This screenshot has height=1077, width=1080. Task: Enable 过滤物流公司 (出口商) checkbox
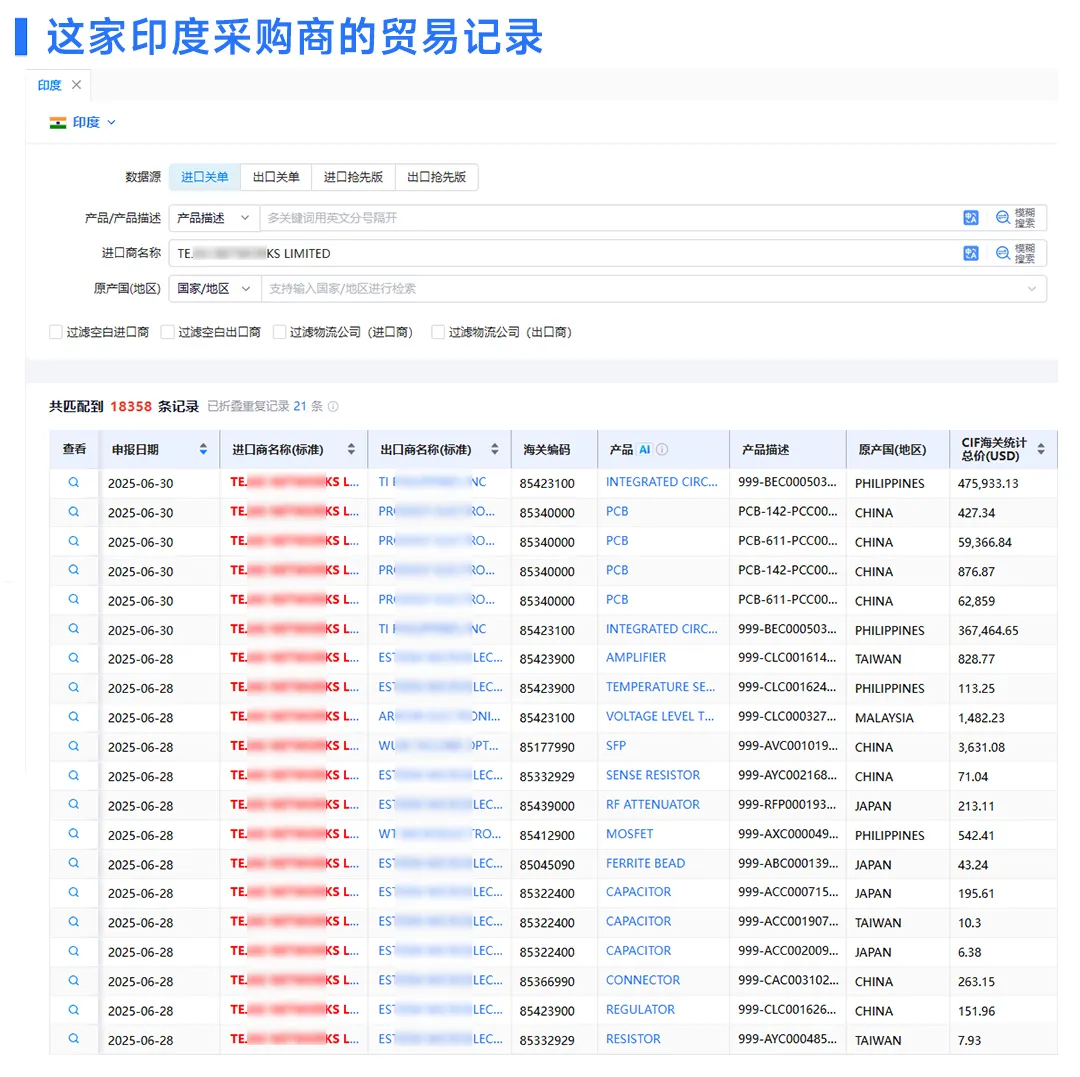(437, 332)
